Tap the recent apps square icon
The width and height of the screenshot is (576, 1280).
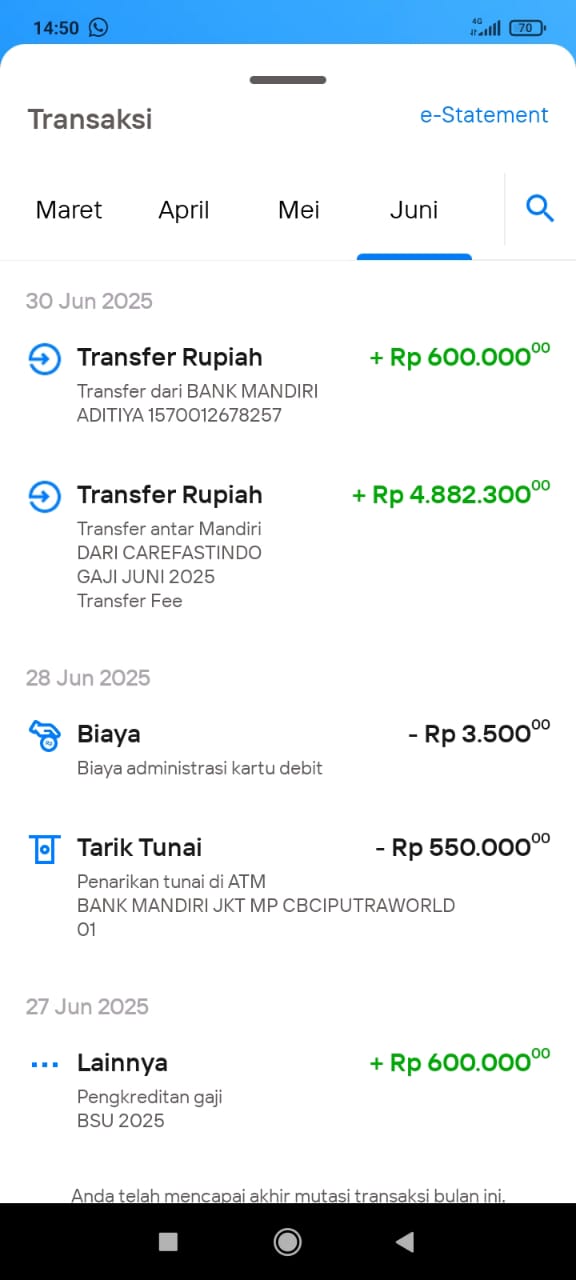pos(168,1241)
